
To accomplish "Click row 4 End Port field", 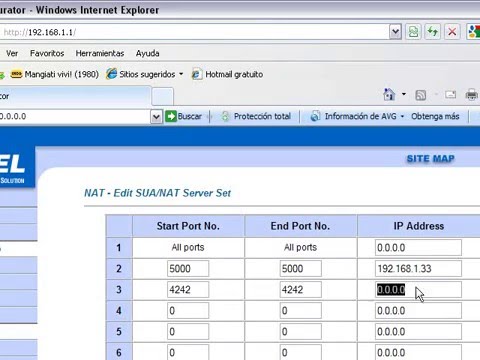I will click(x=301, y=311).
